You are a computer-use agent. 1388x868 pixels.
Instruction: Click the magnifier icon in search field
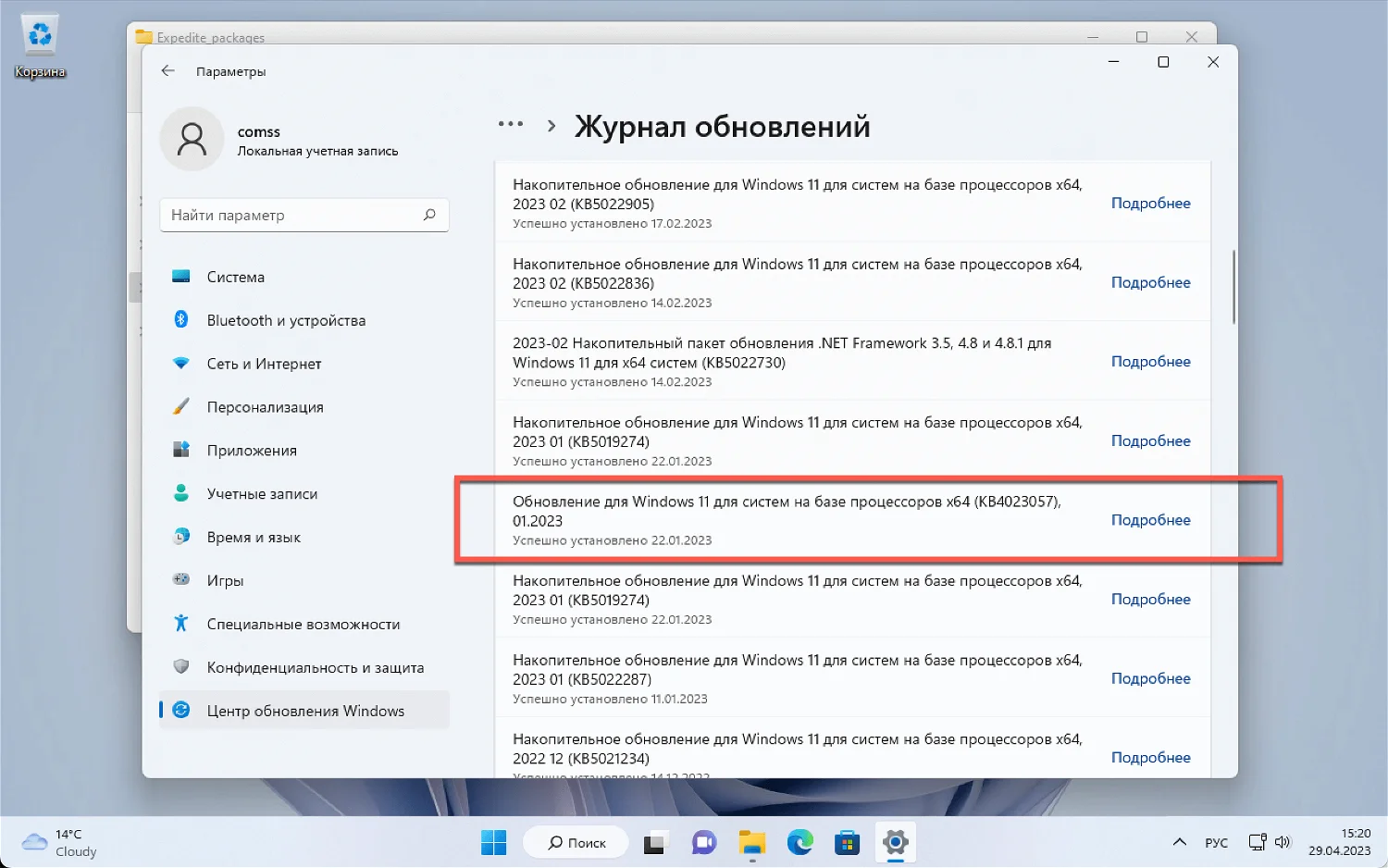pos(429,215)
